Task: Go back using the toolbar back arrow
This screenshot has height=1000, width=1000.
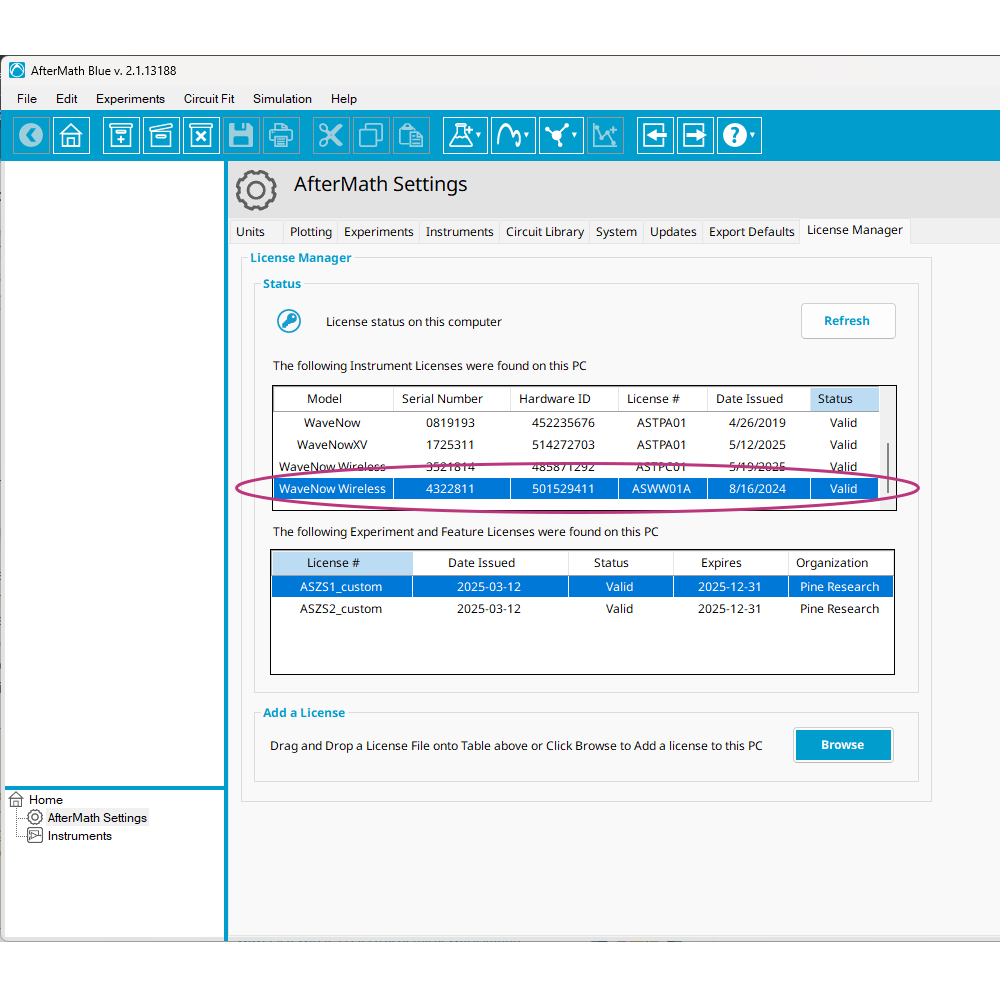Action: (31, 135)
